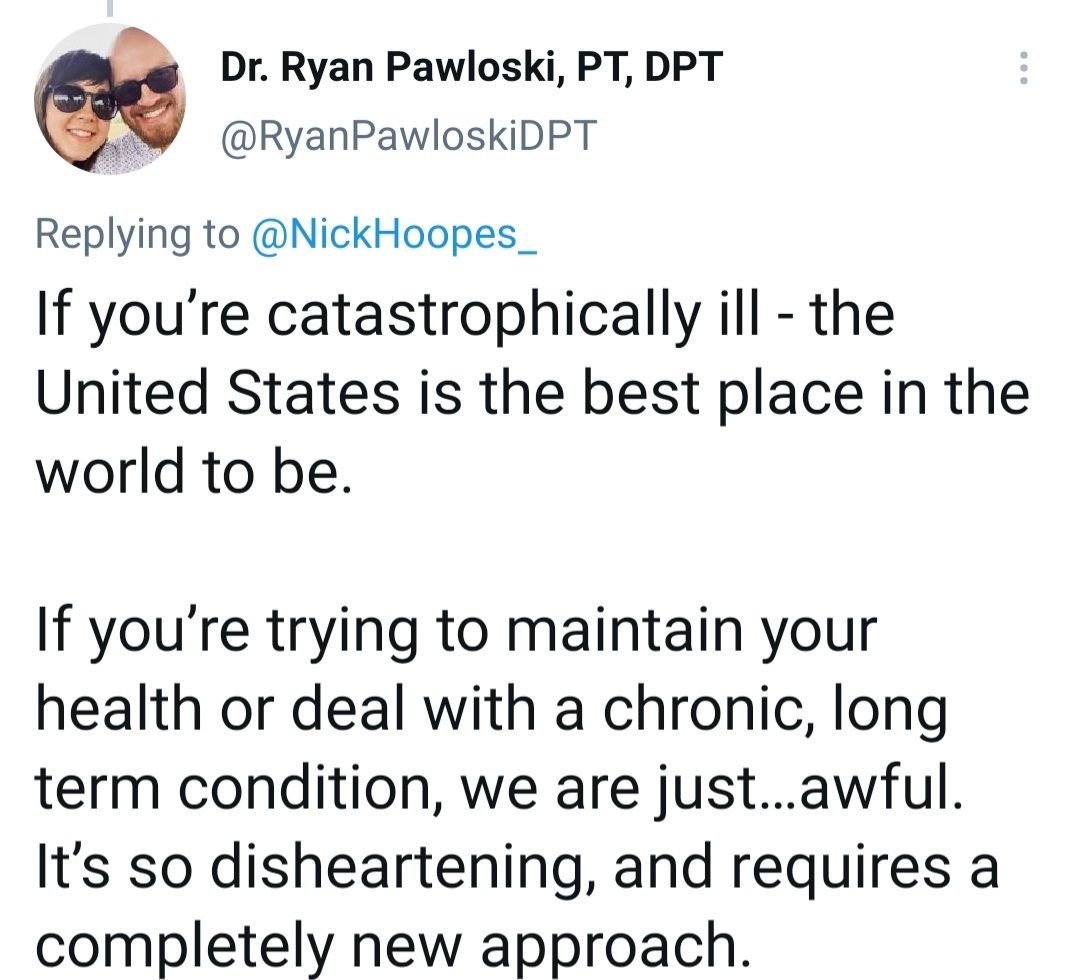The height and width of the screenshot is (980, 1080).
Task: Click the thread connector line above the avatar
Action: coord(110,8)
